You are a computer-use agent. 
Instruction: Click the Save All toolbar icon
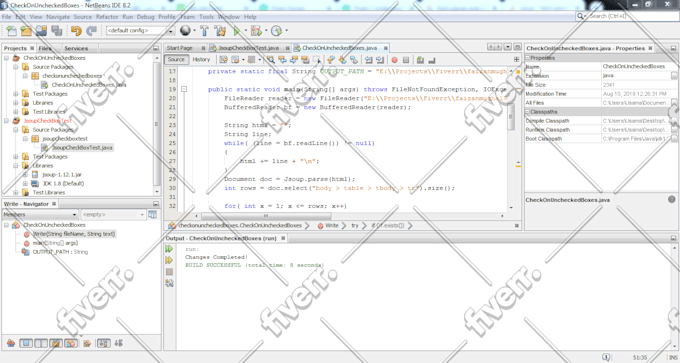[56, 31]
